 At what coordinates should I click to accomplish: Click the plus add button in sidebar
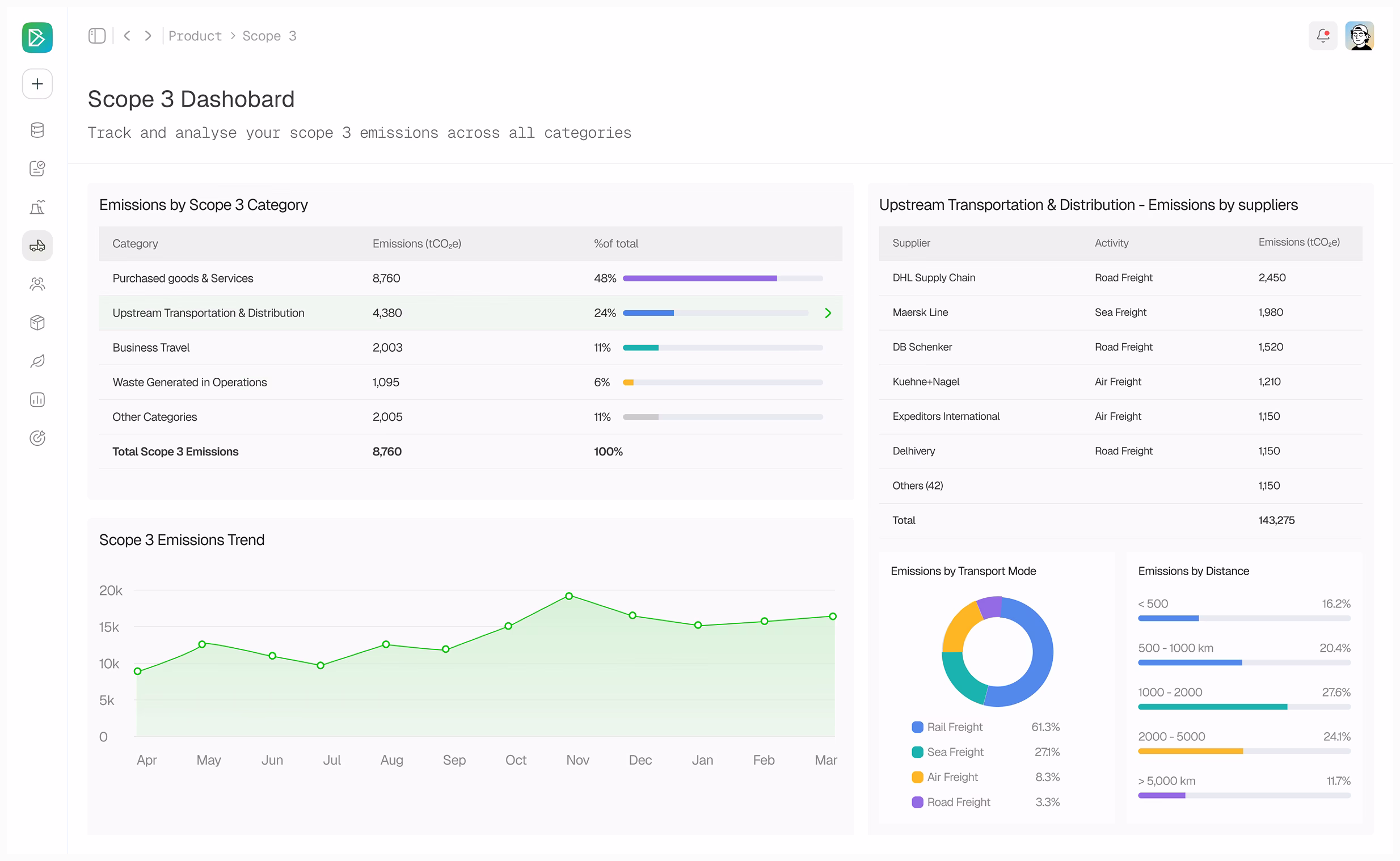point(37,85)
